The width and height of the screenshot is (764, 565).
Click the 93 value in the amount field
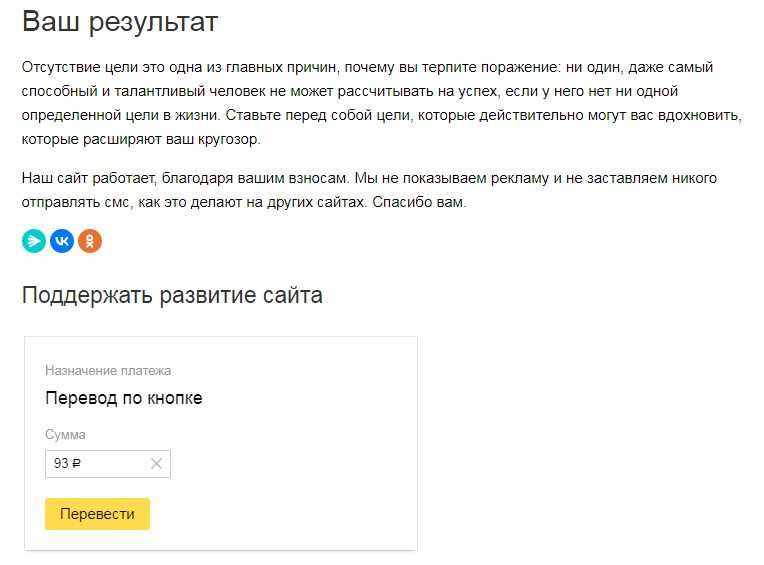(x=61, y=463)
